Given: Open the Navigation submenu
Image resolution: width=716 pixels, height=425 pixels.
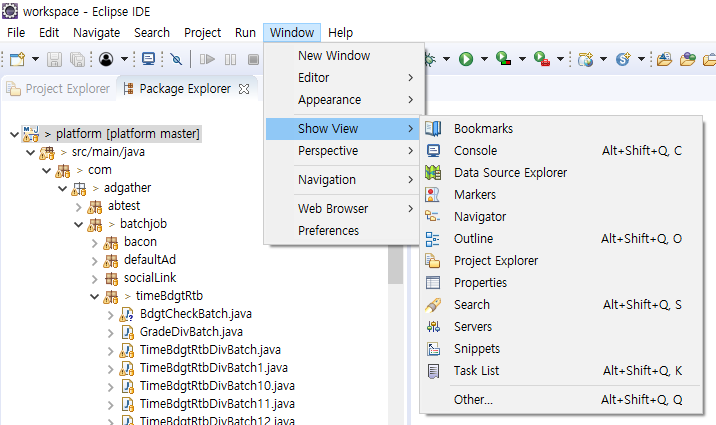Looking at the screenshot, I should [x=342, y=180].
